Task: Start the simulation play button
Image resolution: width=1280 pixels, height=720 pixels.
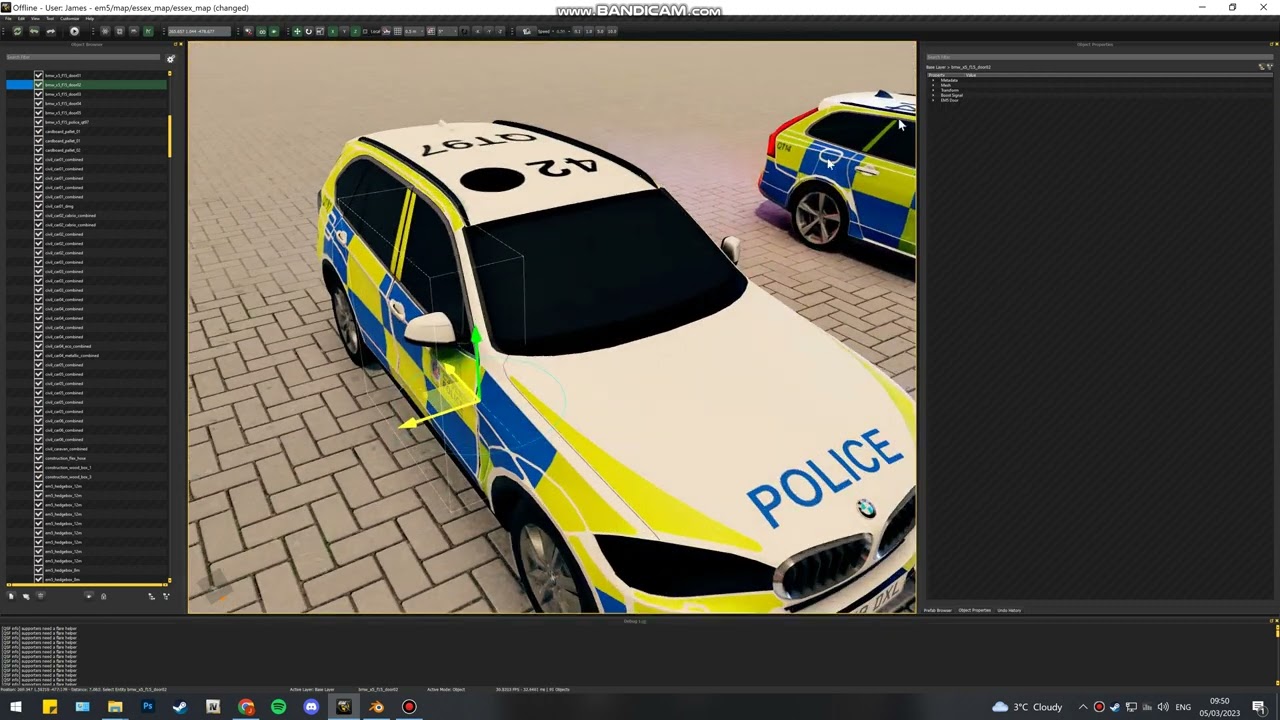Action: [74, 31]
